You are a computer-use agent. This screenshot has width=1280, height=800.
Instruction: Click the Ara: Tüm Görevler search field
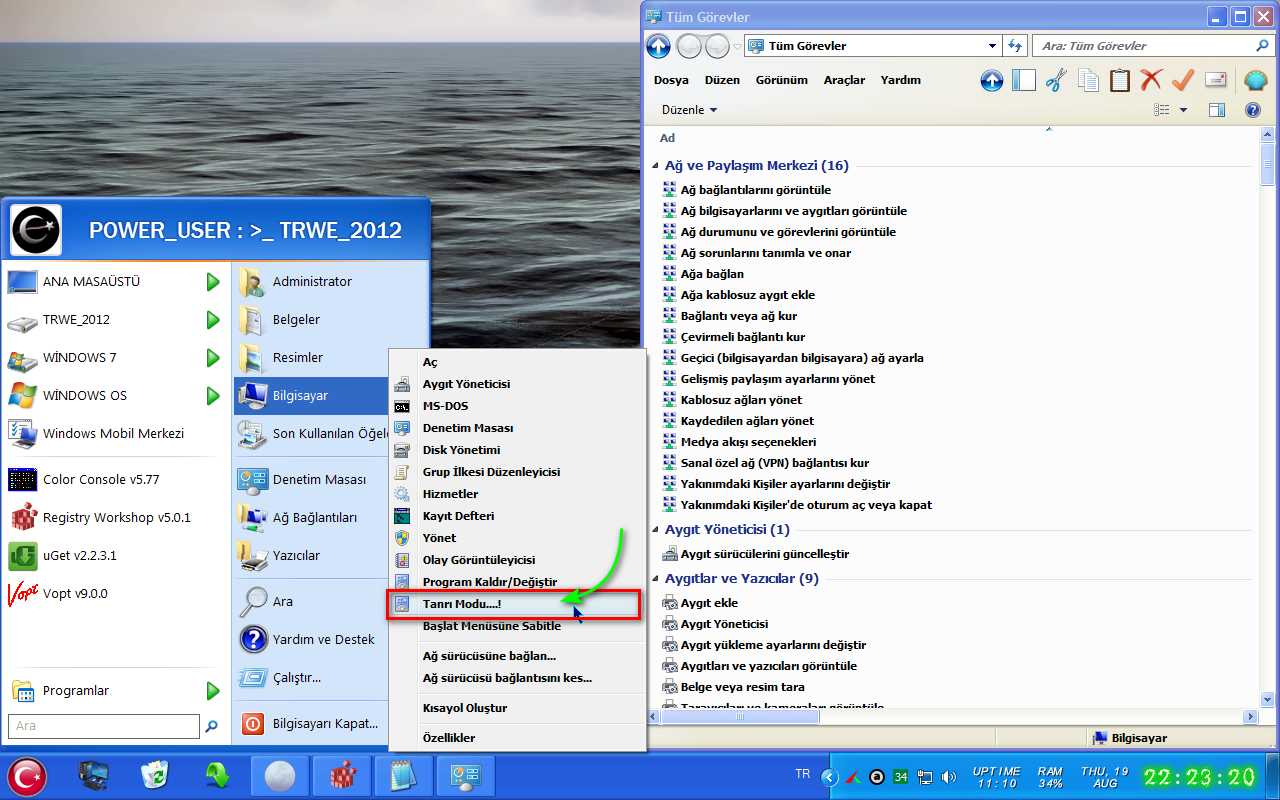pyautogui.click(x=1144, y=46)
